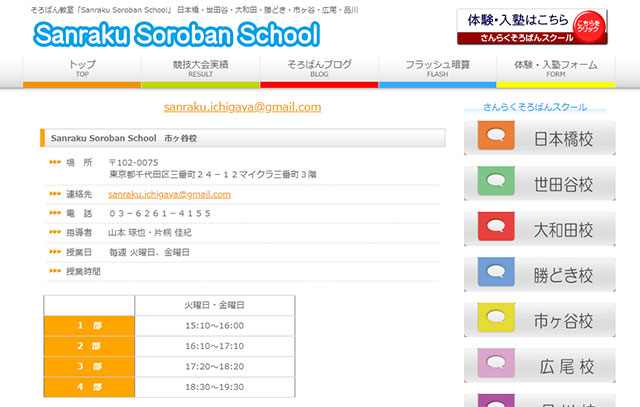The image size is (640, 407).
Task: Click the arrow icon beside 指導者
Action: click(x=55, y=232)
